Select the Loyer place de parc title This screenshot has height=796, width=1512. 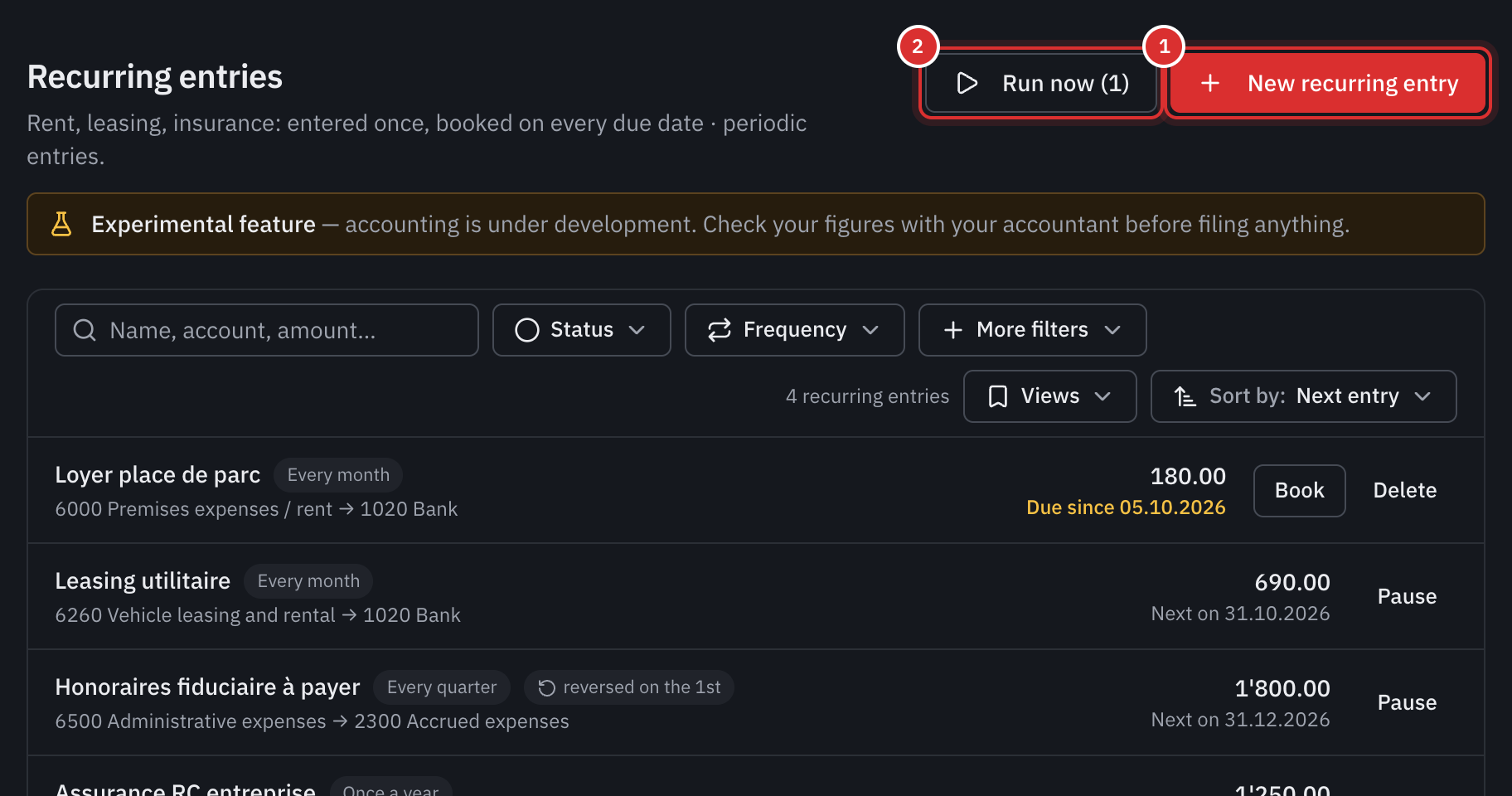[x=157, y=475]
